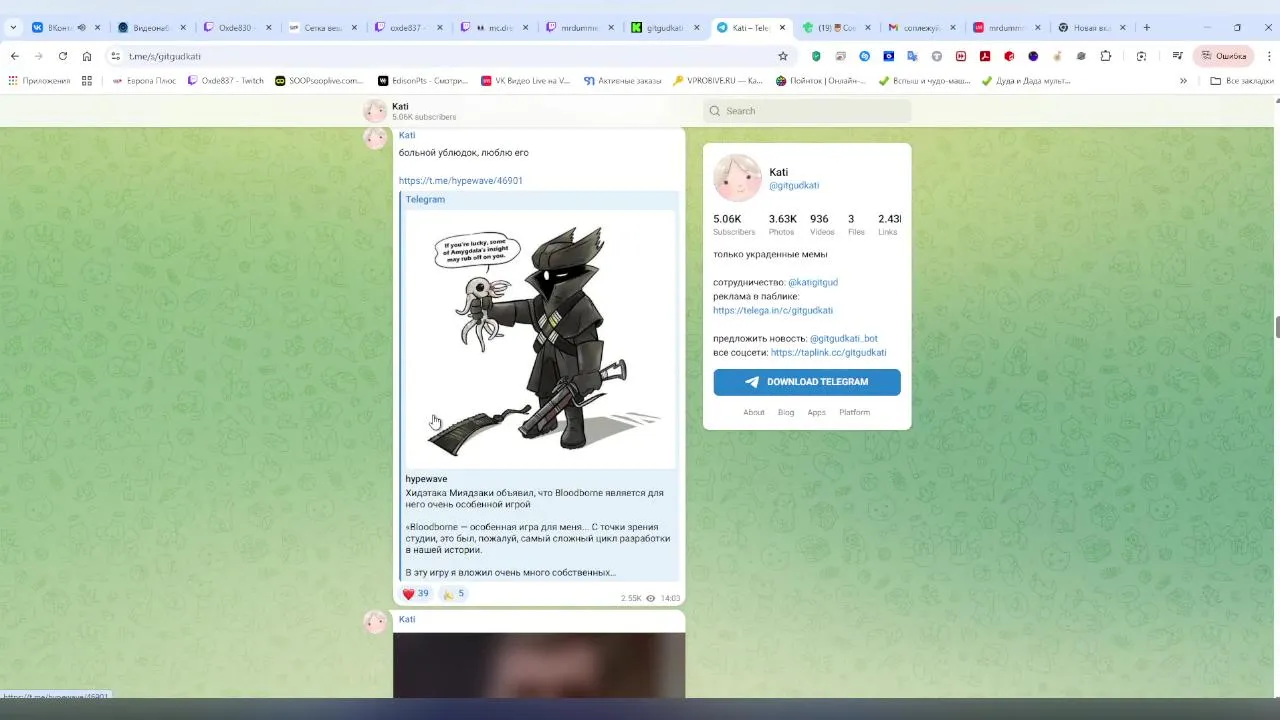Open the telega.in/c/gitgudkati ad link
The height and width of the screenshot is (720, 1280).
point(773,310)
